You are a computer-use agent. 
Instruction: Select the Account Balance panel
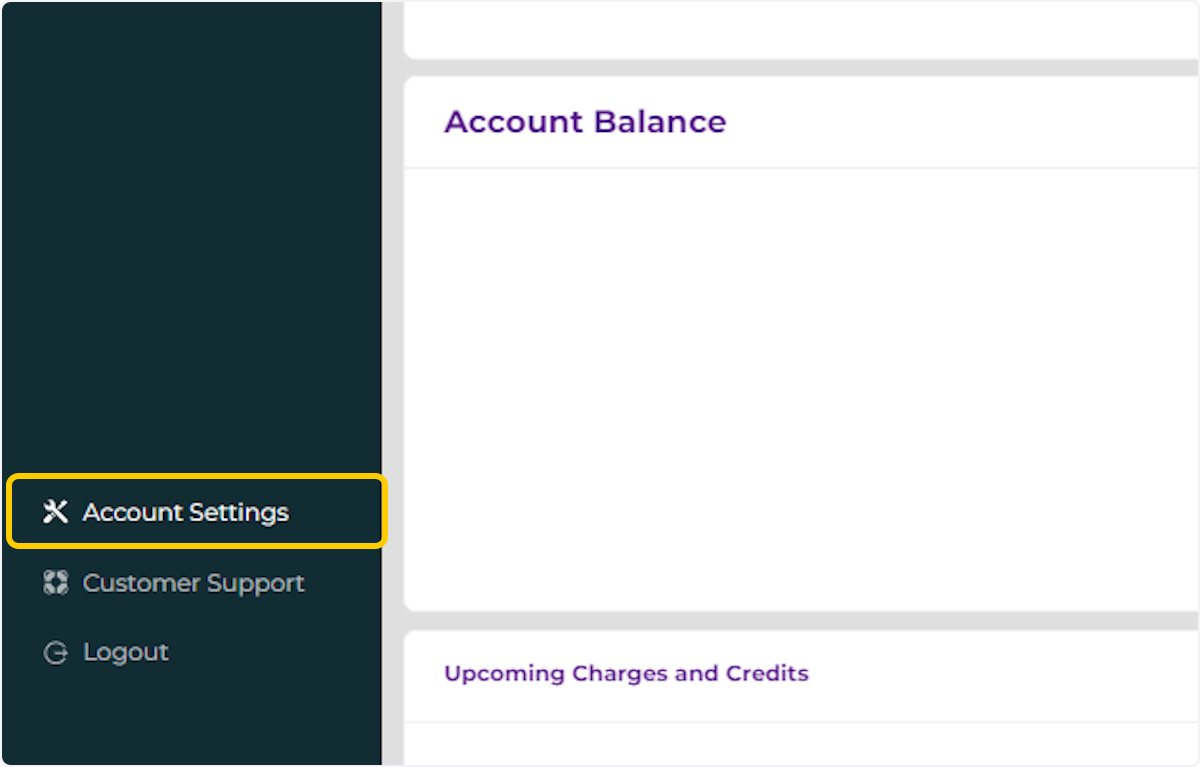pyautogui.click(x=800, y=300)
